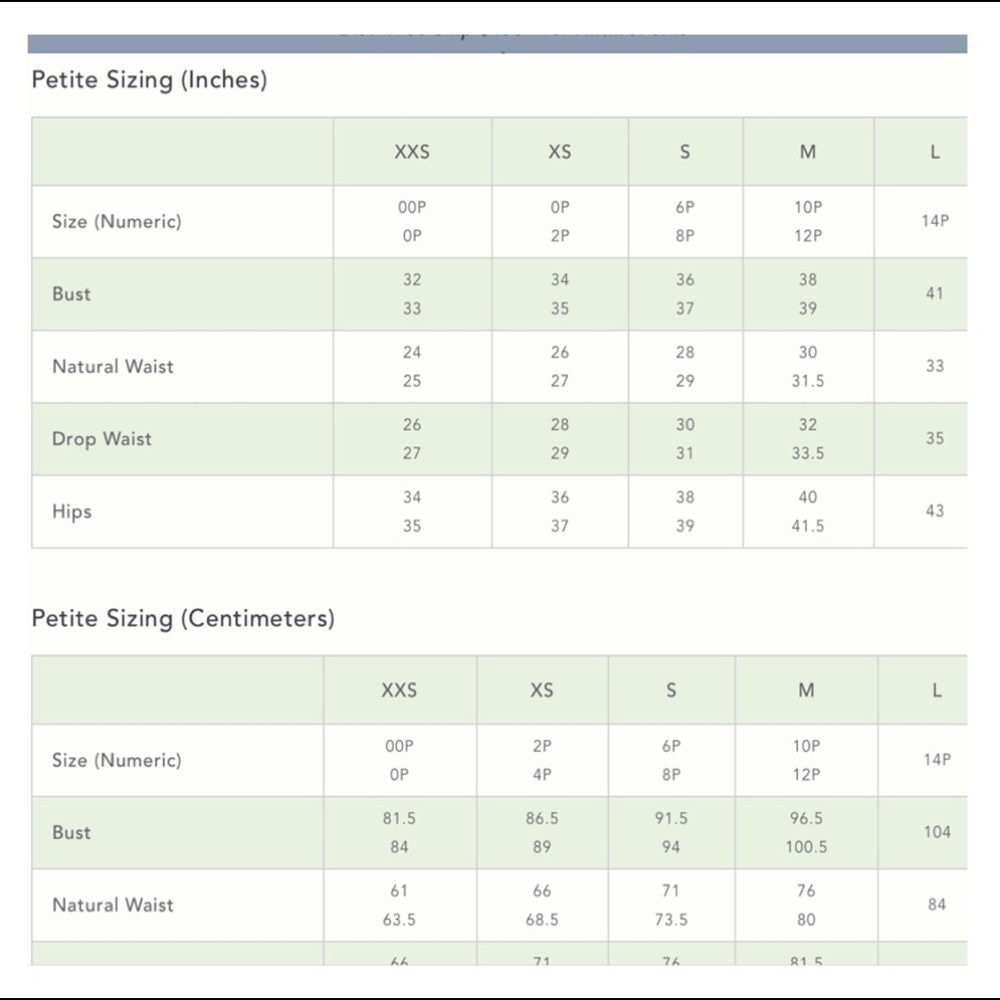
Task: Select the S column header in centimeters table
Action: (671, 690)
